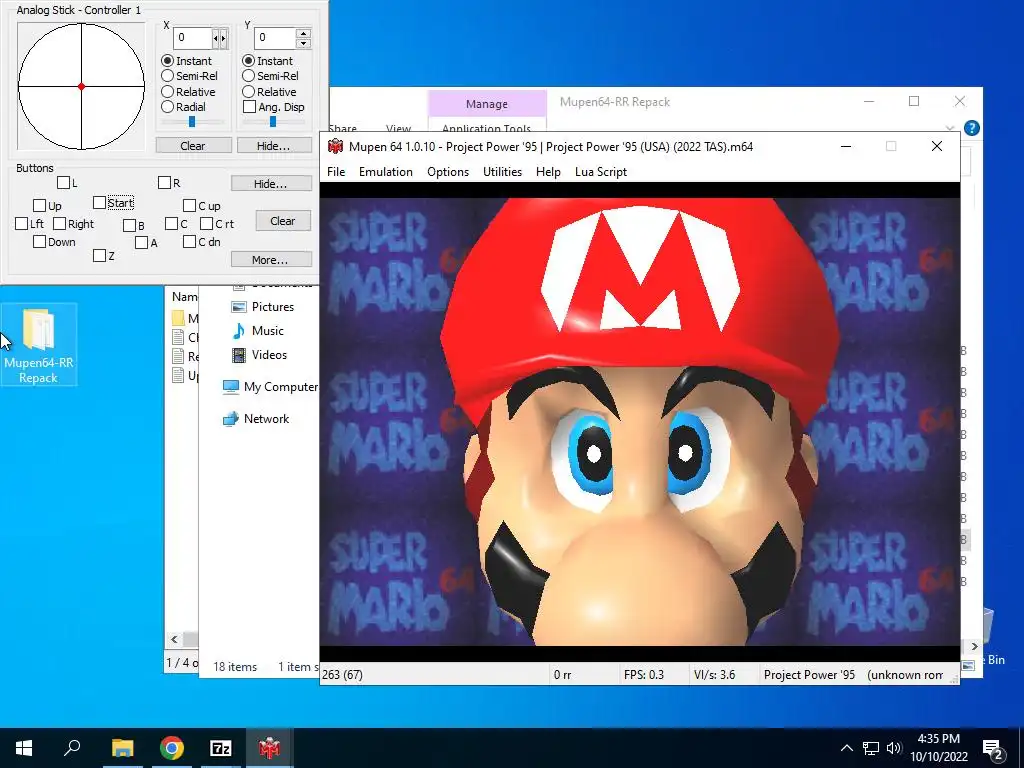Open the Windows Start menu
The width and height of the screenshot is (1024, 768).
pyautogui.click(x=24, y=748)
